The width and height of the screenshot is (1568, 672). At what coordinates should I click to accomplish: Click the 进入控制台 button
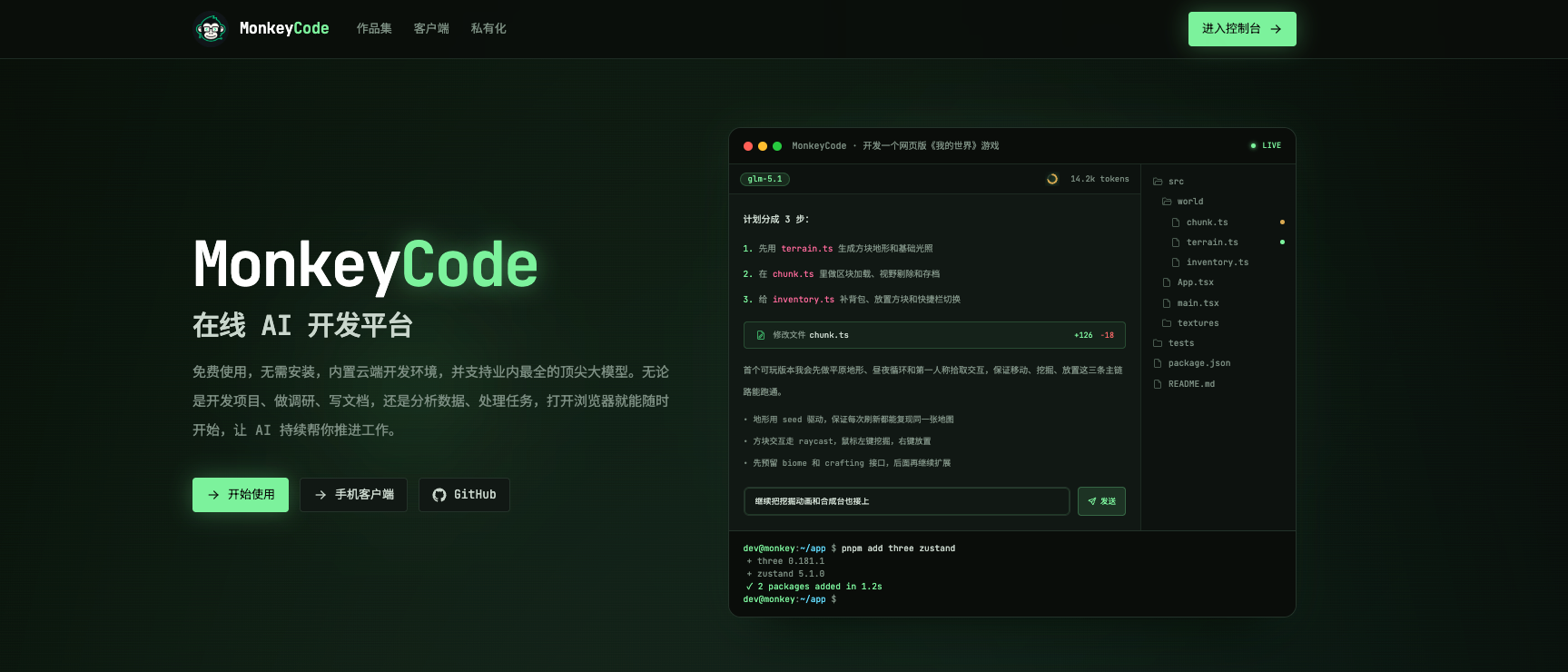pyautogui.click(x=1242, y=29)
